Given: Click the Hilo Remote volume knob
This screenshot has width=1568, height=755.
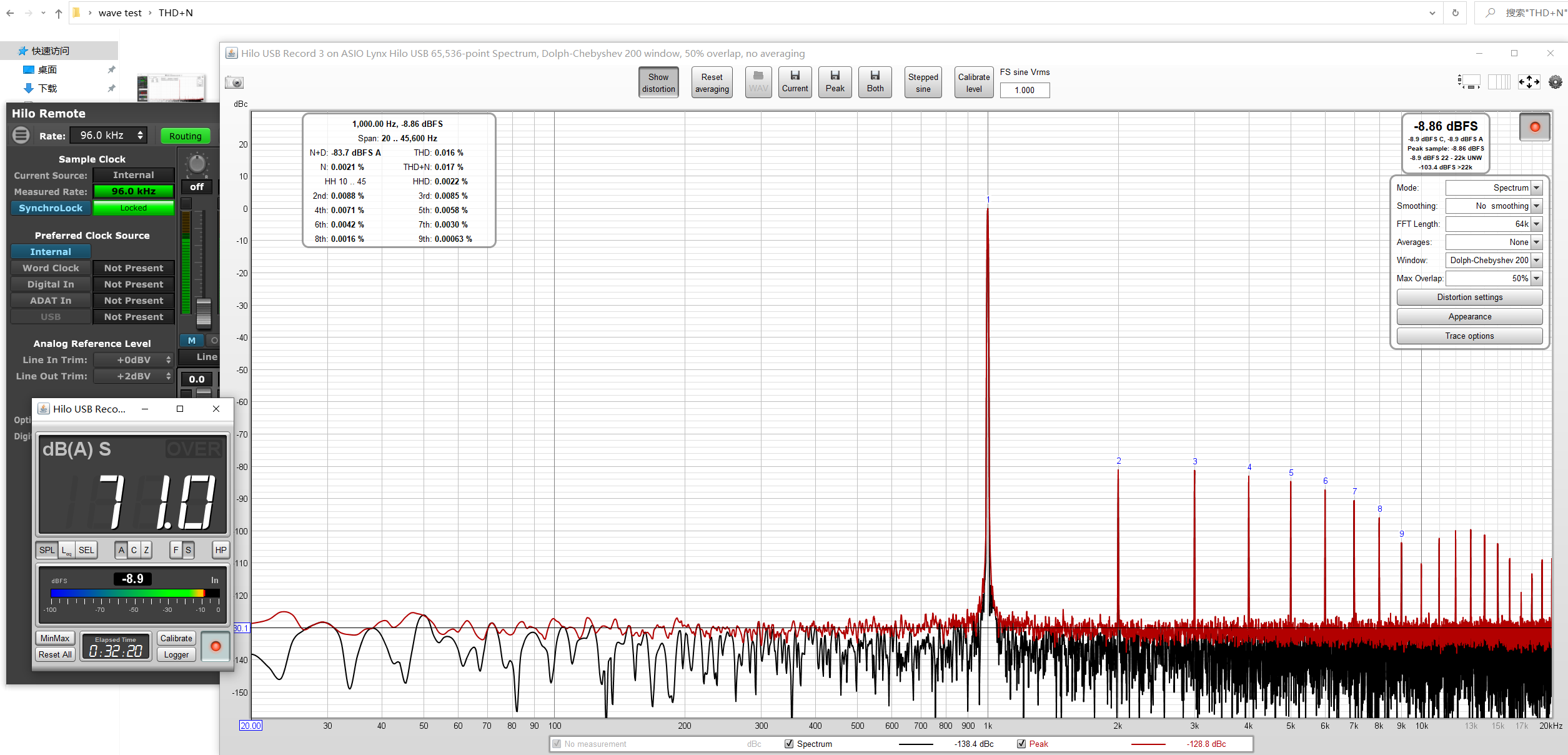Looking at the screenshot, I should click(x=197, y=164).
